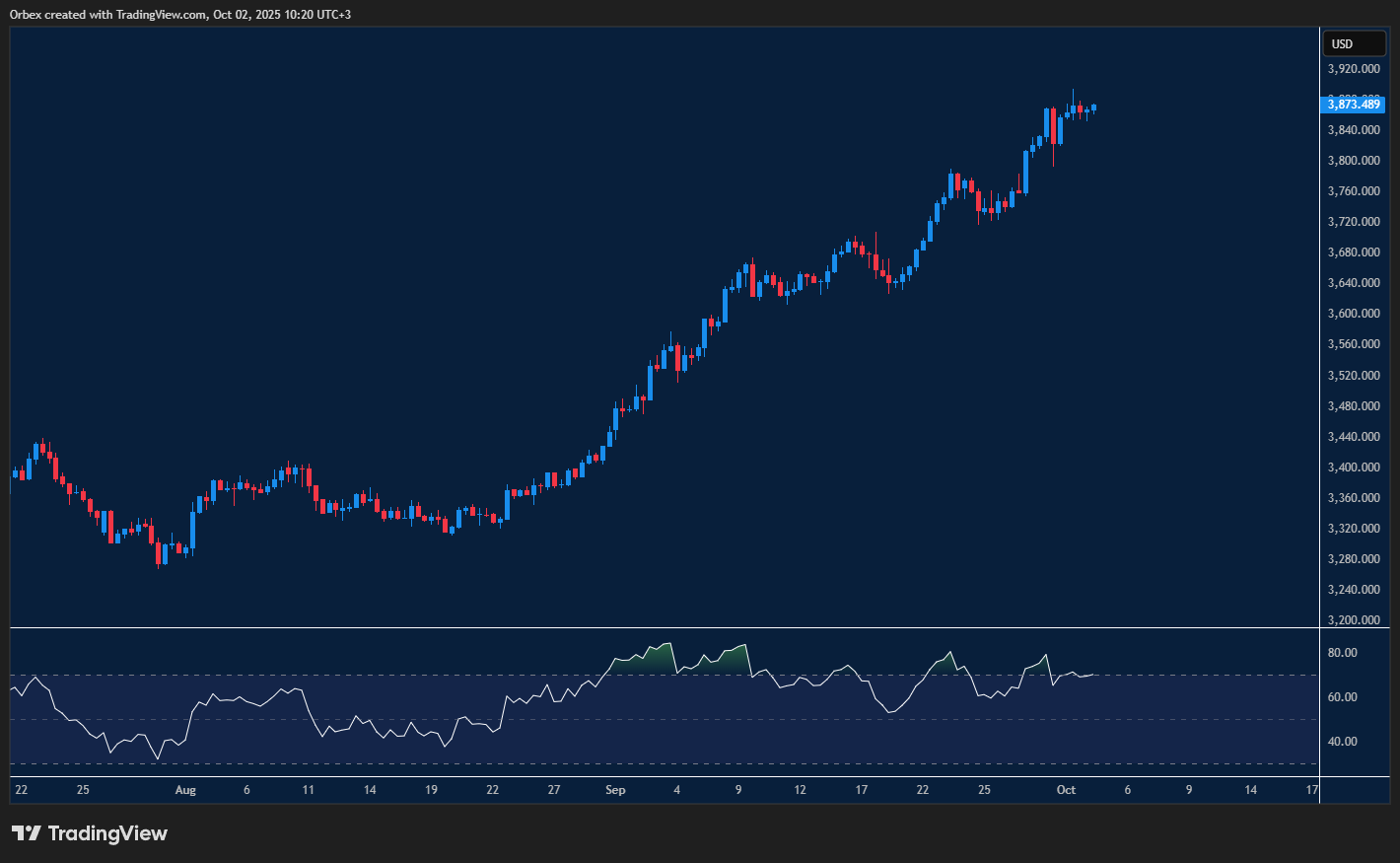This screenshot has width=1400, height=863.
Task: Click the large red candle before Oct
Action: coord(1053,126)
